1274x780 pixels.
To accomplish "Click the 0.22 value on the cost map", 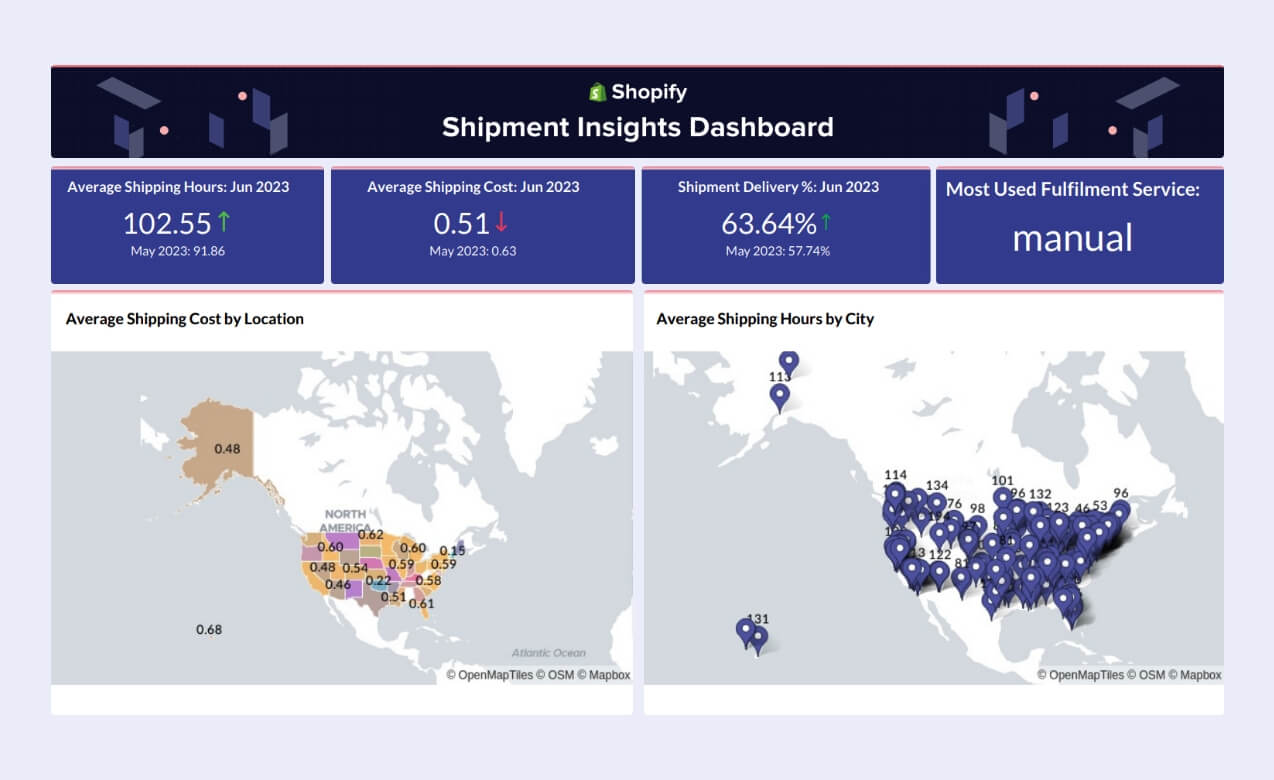I will pos(378,580).
